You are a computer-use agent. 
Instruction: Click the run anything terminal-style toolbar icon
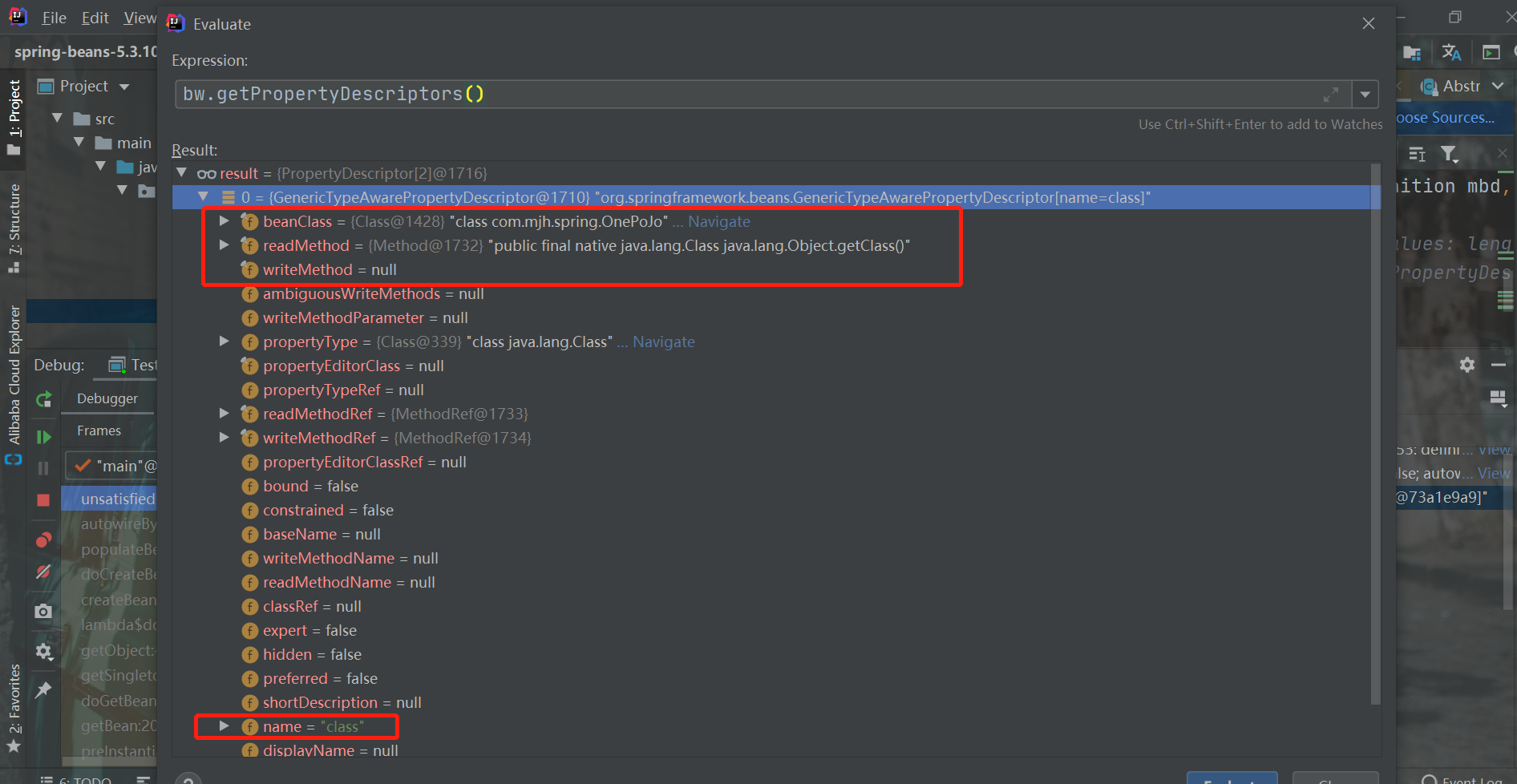point(1491,52)
